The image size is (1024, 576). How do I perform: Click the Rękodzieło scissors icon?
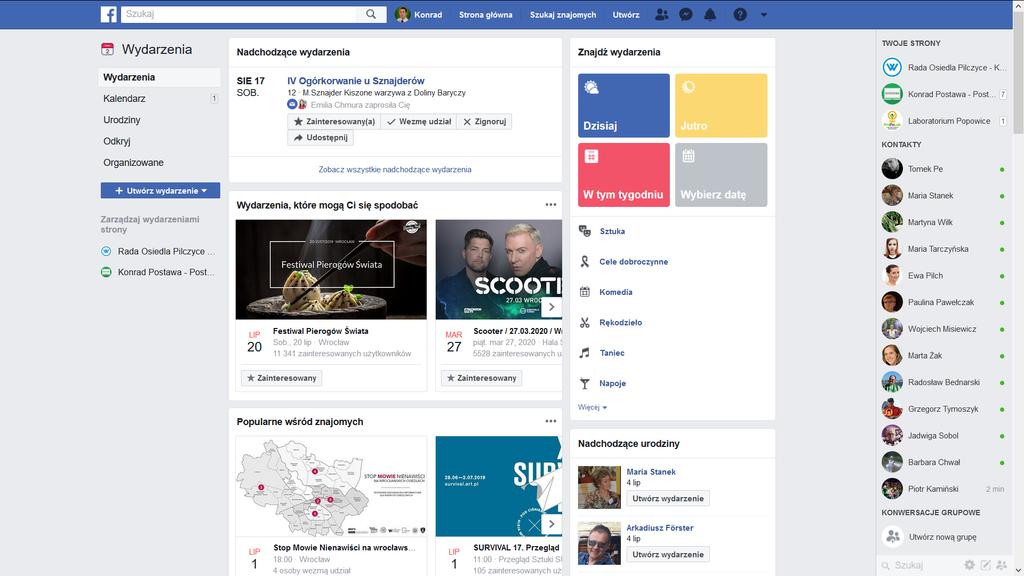tap(584, 323)
